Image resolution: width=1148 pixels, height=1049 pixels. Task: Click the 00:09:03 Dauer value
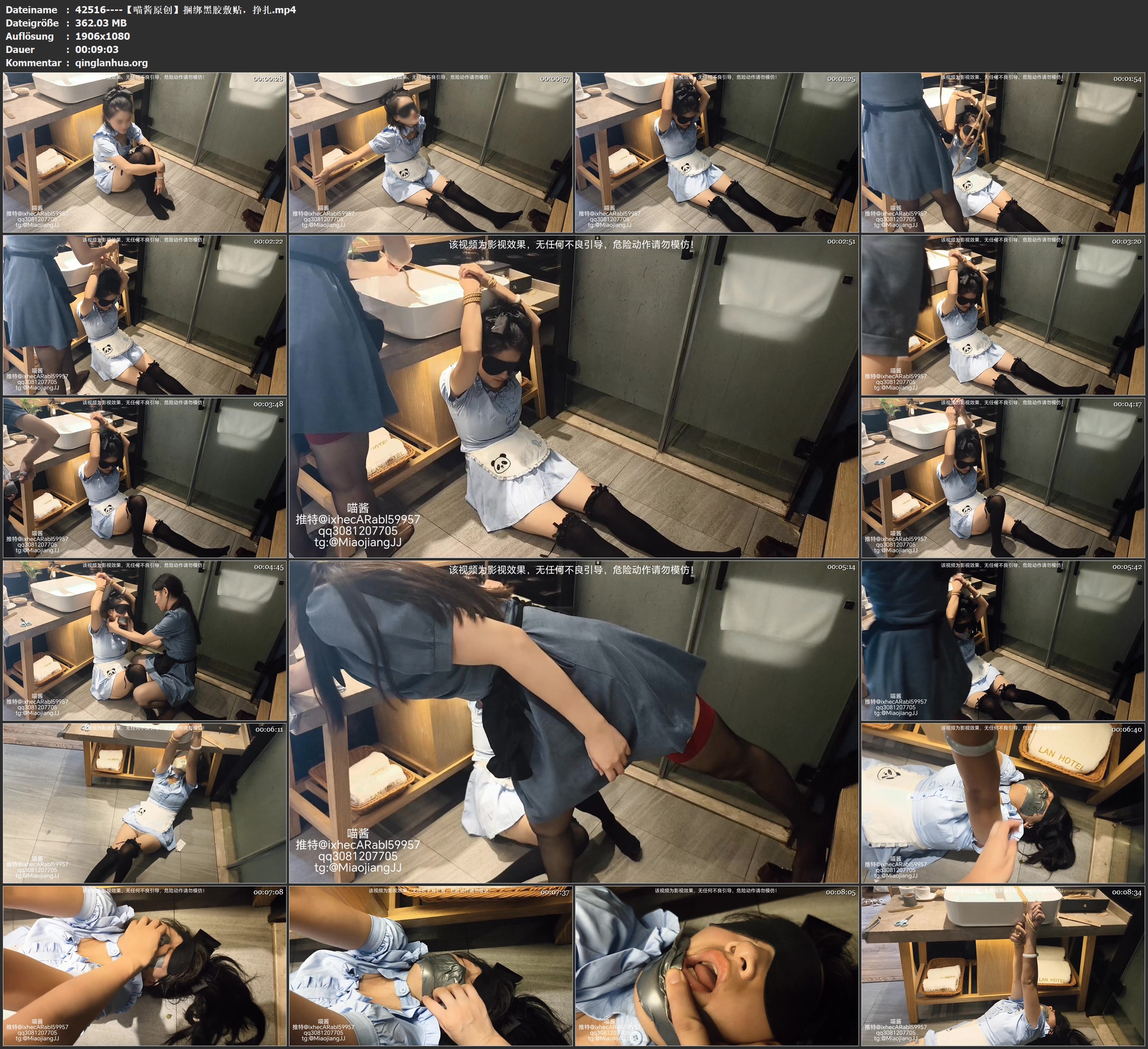(x=97, y=50)
